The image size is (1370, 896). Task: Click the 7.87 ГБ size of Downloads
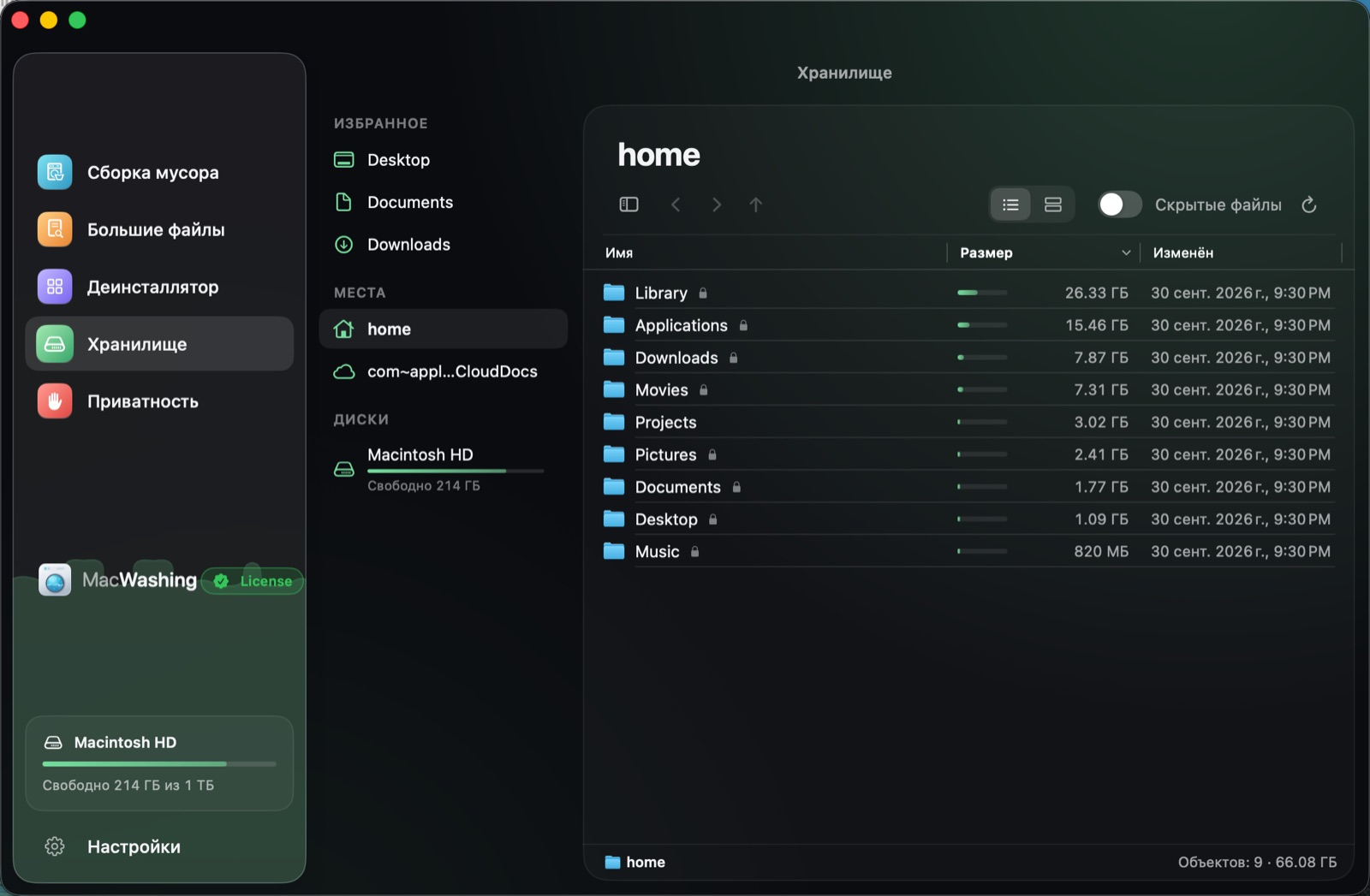(1101, 358)
